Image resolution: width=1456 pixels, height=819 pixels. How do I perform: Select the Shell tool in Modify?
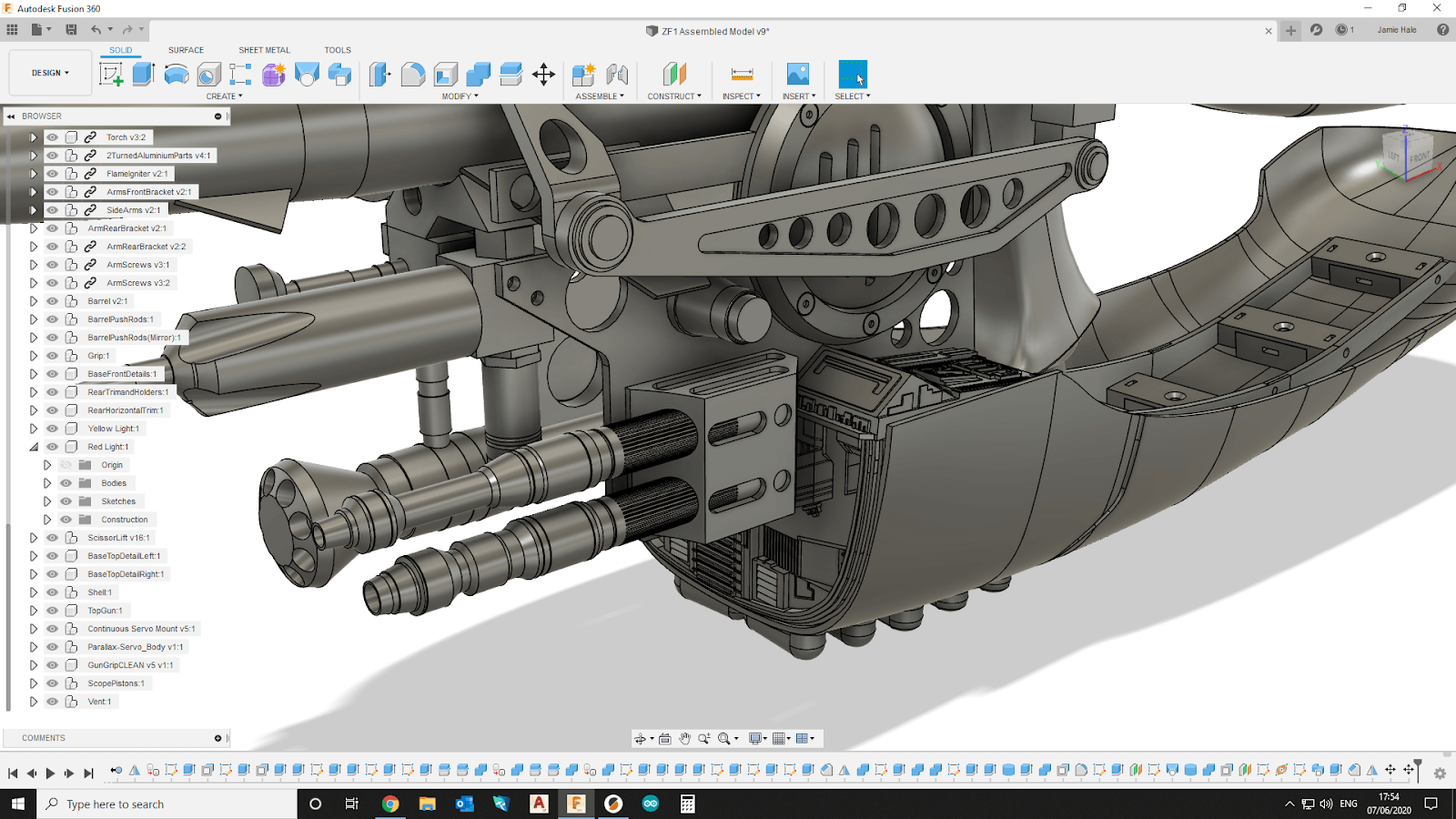tap(446, 75)
